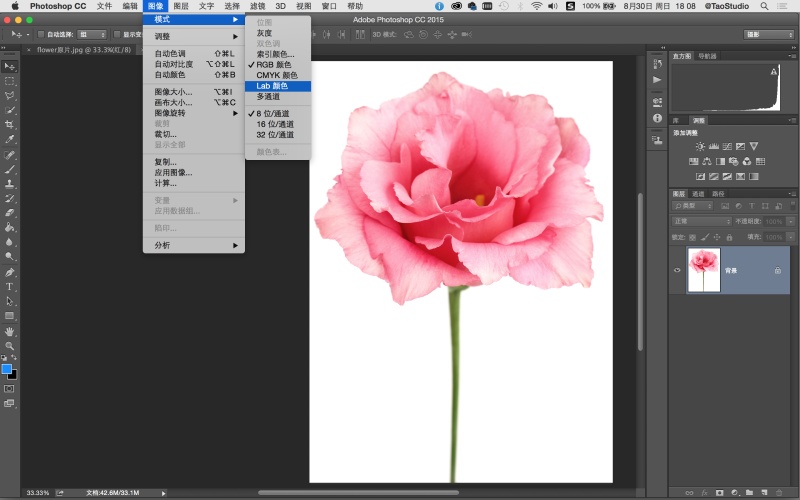Viewport: 800px width, 500px height.
Task: Toggle lock transparent pixels
Action: click(692, 237)
